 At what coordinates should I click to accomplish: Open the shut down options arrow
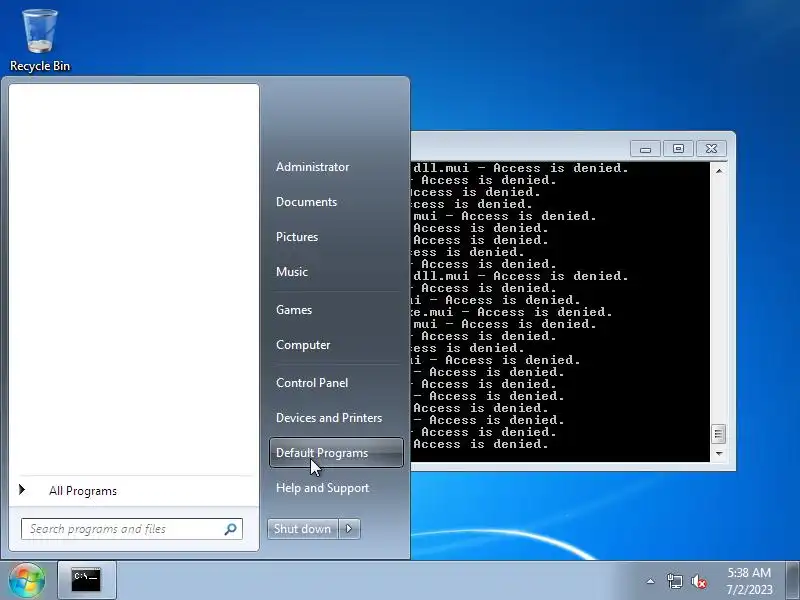pos(349,529)
